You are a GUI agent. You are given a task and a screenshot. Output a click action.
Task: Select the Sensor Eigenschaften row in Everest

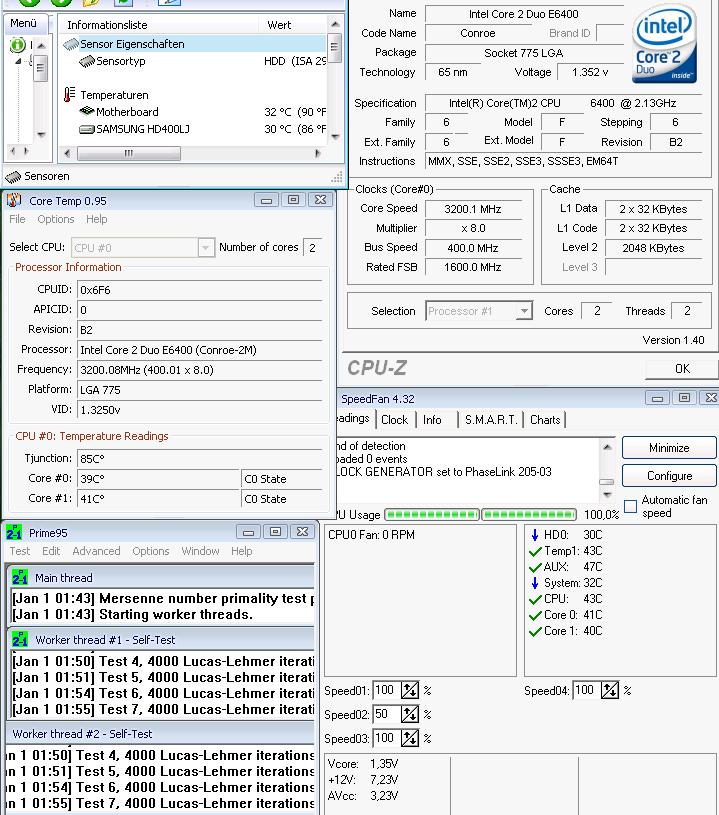pyautogui.click(x=193, y=44)
